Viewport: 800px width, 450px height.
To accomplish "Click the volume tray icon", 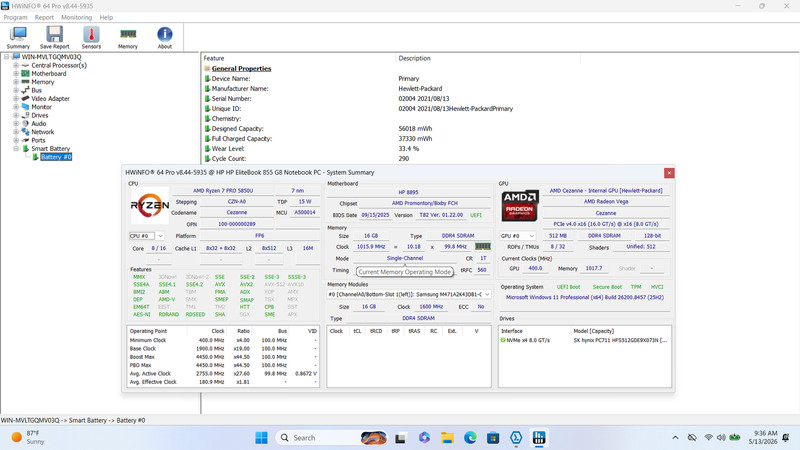I will 721,438.
